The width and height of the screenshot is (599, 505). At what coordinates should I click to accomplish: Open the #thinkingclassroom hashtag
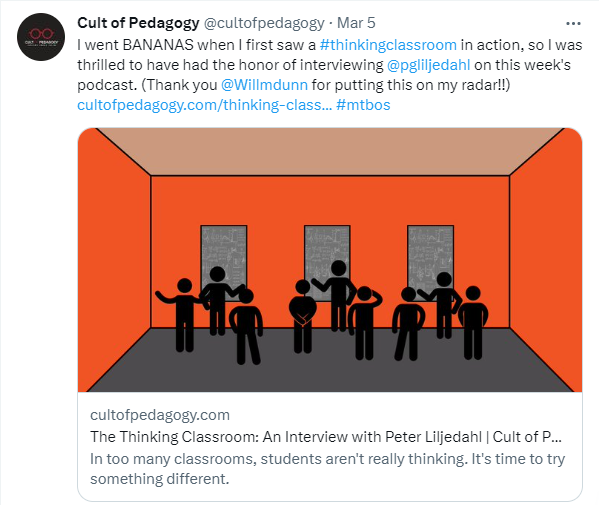tap(388, 45)
